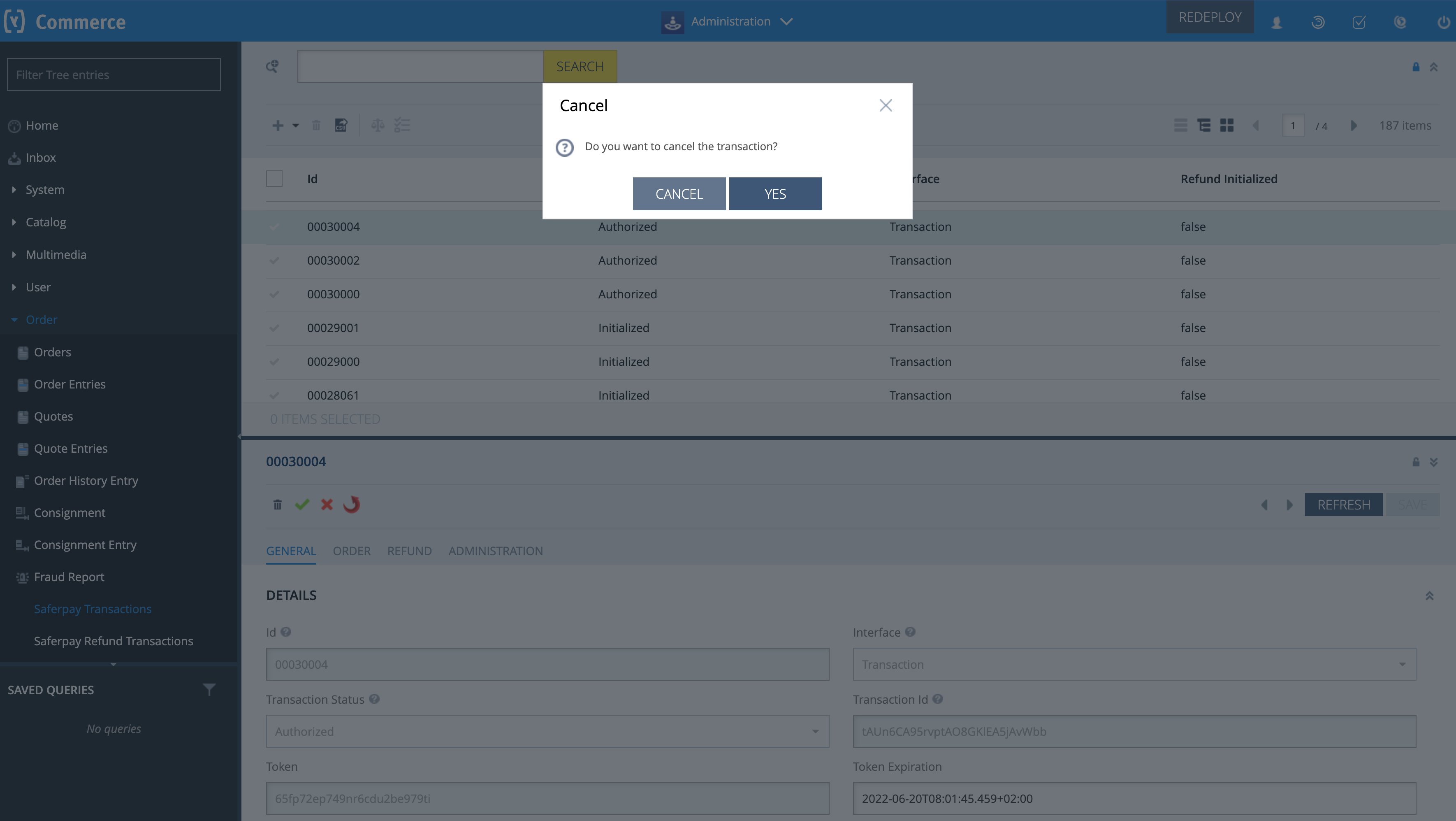The image size is (1456, 821).
Task: Open the ADMINISTRATION tab
Action: 495,551
